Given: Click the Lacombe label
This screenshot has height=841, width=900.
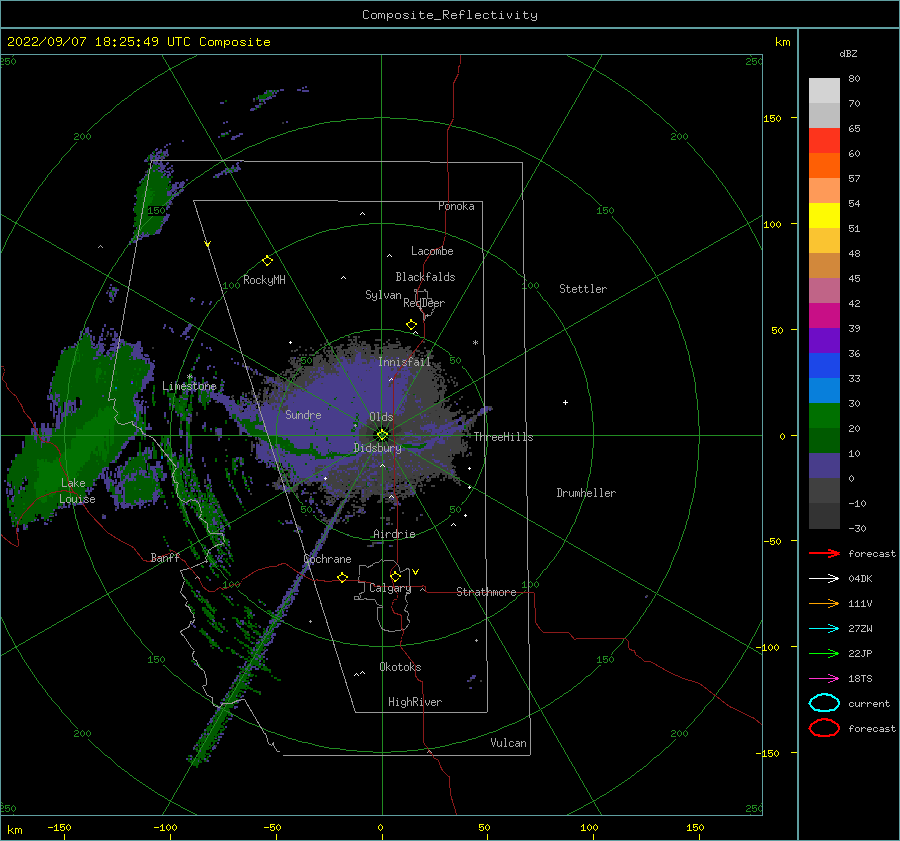Looking at the screenshot, I should point(432,251).
